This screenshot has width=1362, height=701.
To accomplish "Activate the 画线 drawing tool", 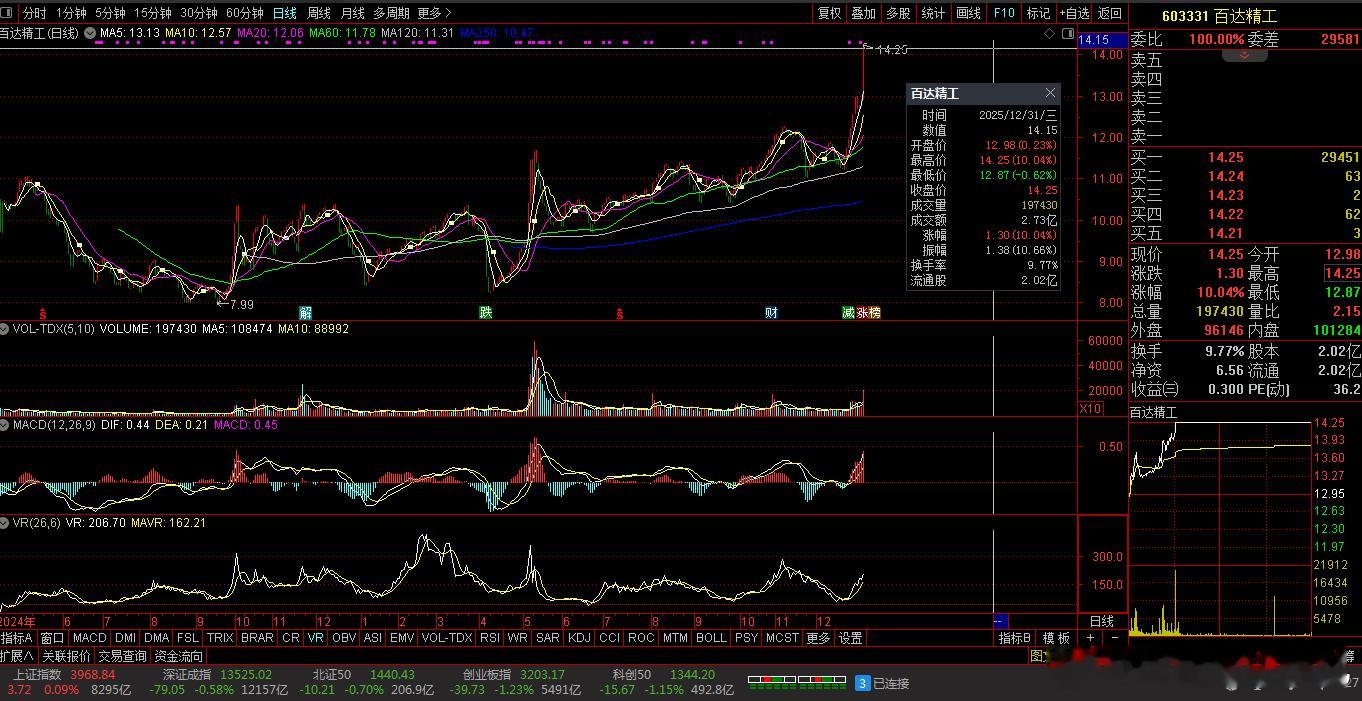I will point(968,13).
